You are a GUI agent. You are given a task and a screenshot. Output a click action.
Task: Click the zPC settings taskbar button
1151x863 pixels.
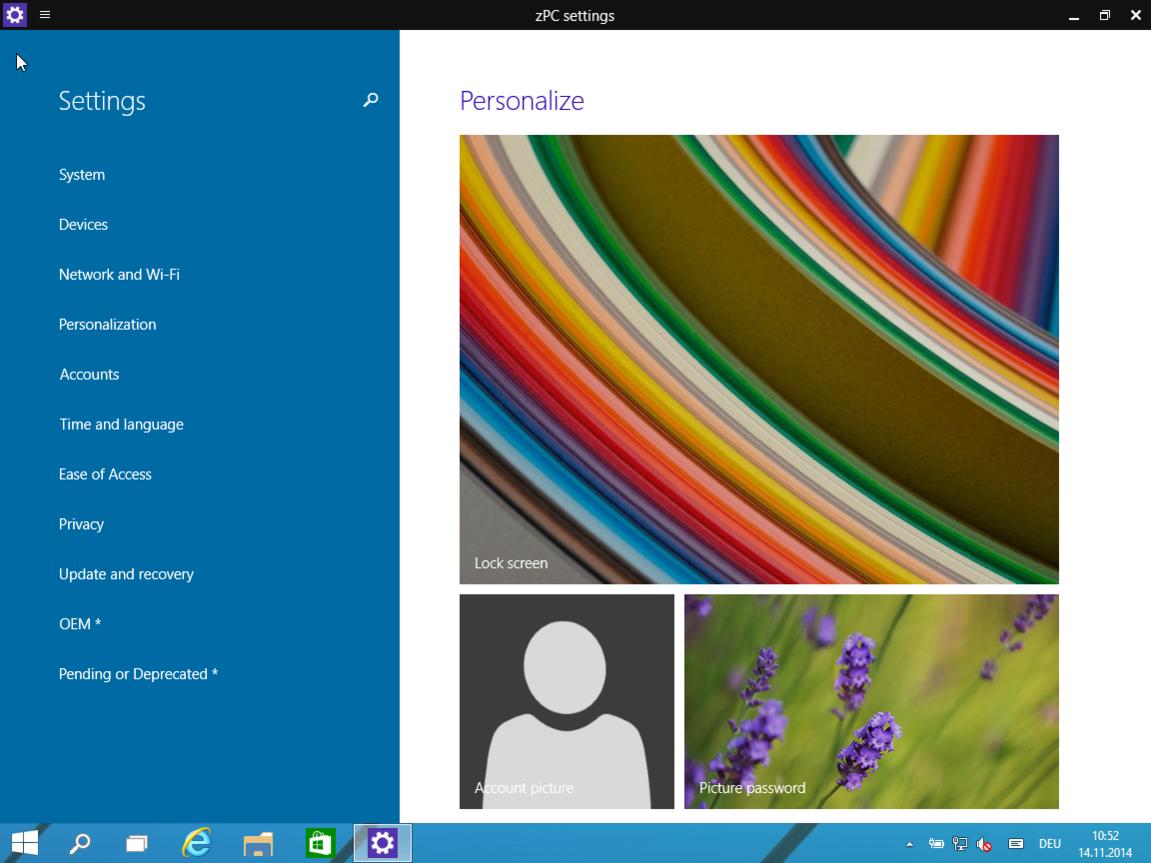pyautogui.click(x=382, y=843)
